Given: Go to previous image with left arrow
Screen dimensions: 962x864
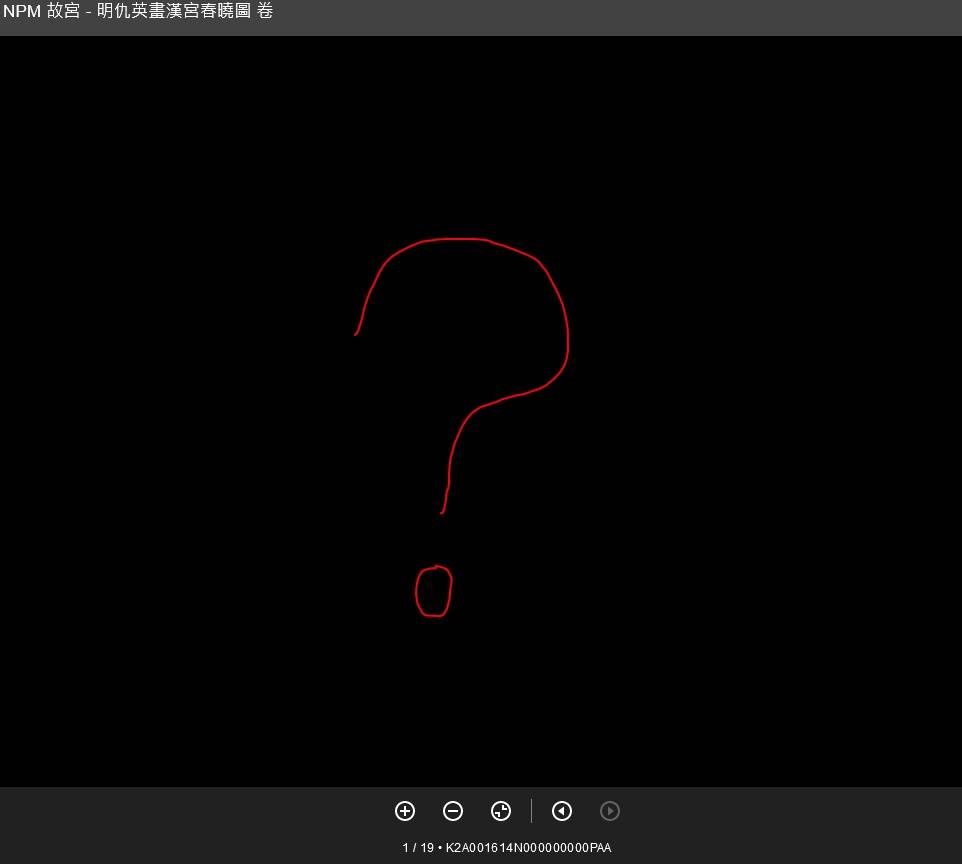Looking at the screenshot, I should click(562, 811).
